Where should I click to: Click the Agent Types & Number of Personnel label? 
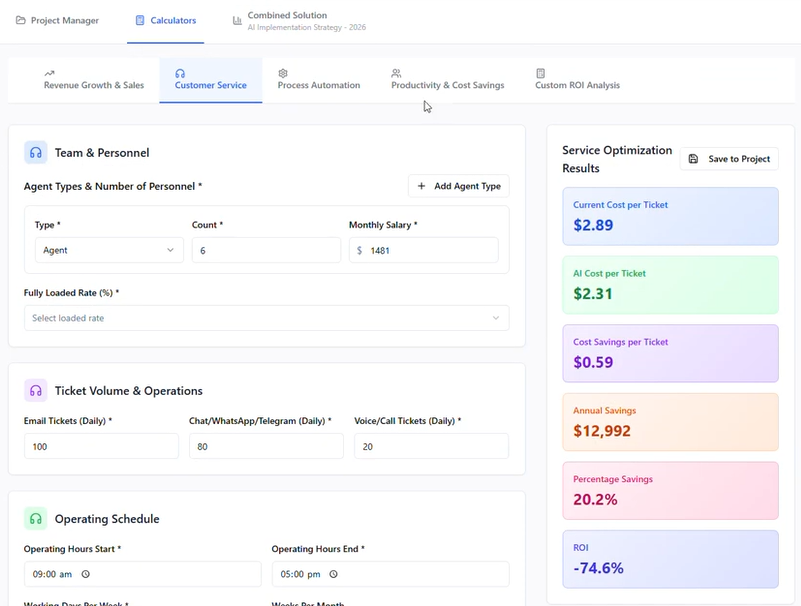(113, 187)
